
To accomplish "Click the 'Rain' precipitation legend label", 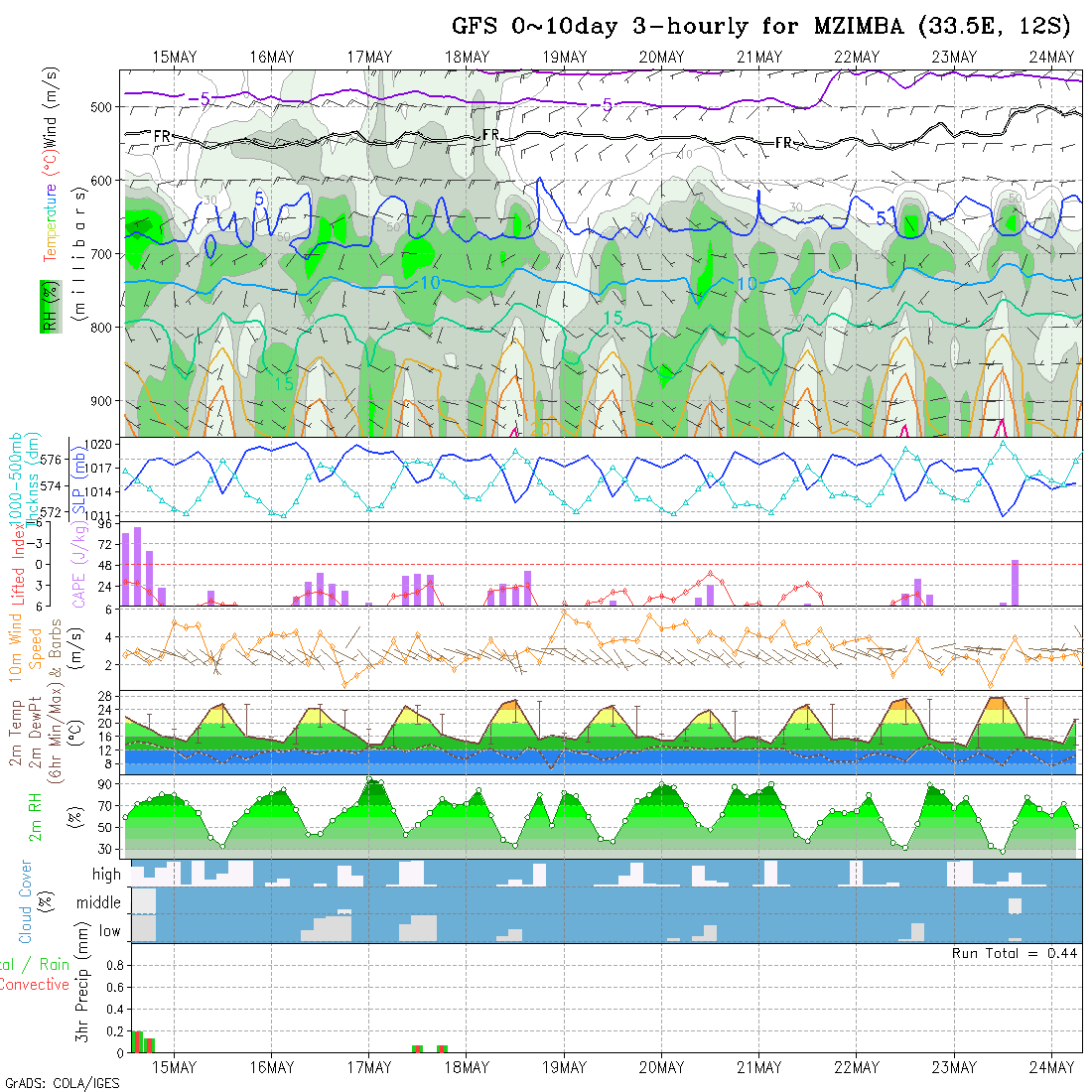I will click(x=55, y=965).
